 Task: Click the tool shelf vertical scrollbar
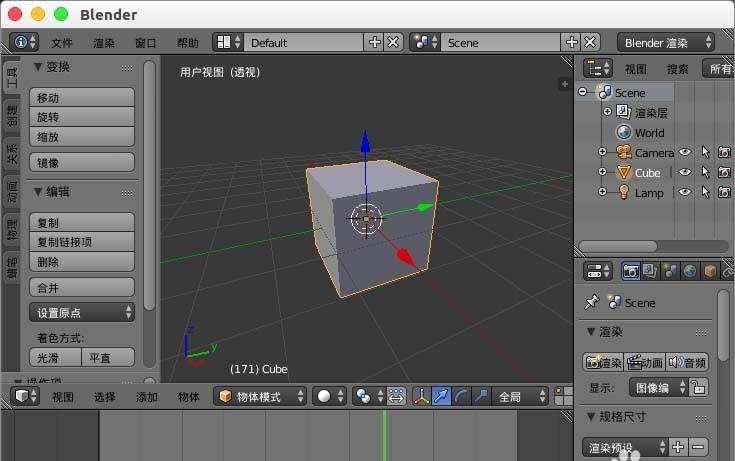150,186
